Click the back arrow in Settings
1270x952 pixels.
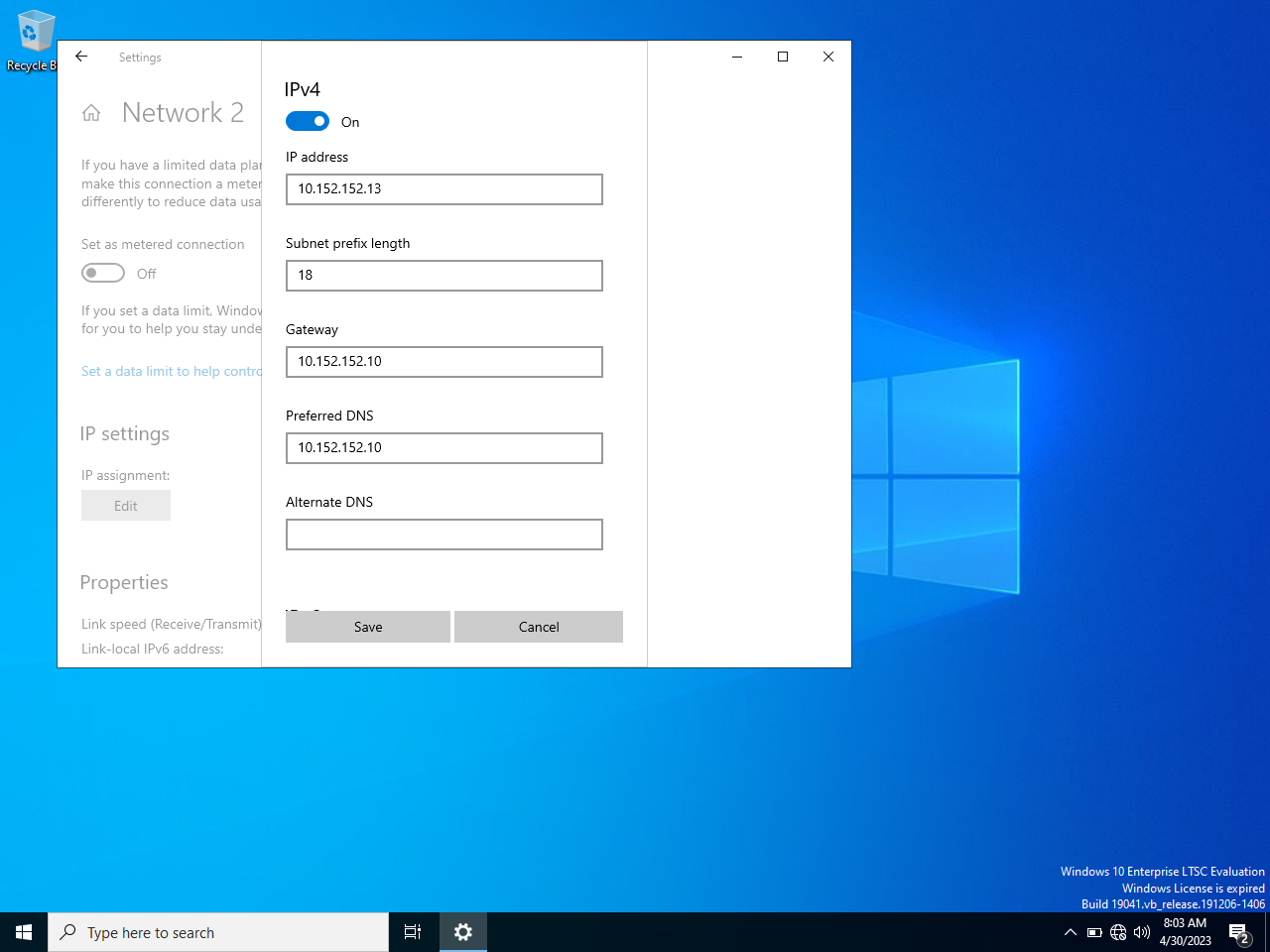click(81, 57)
